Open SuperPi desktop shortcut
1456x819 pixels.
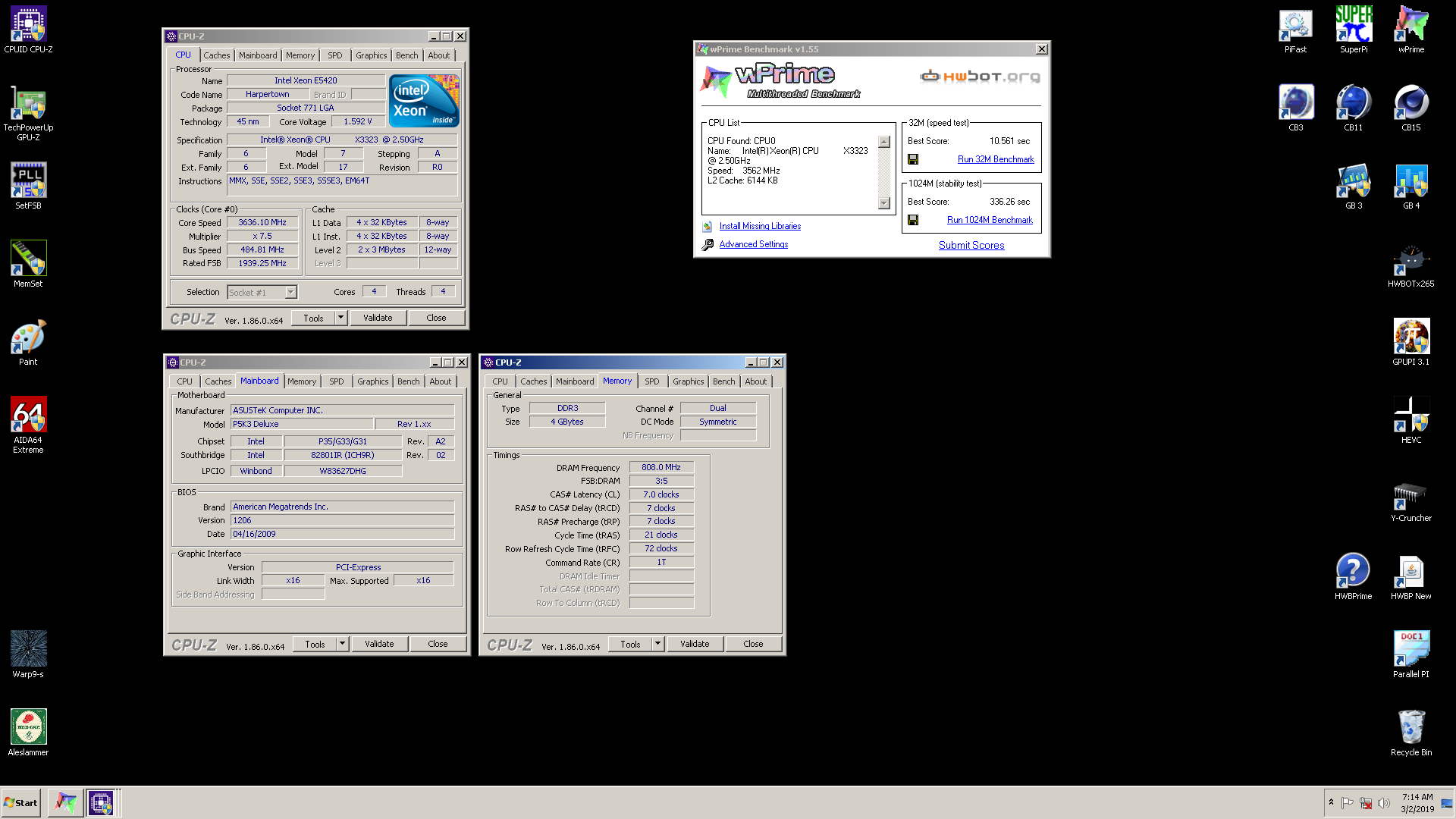point(1354,30)
